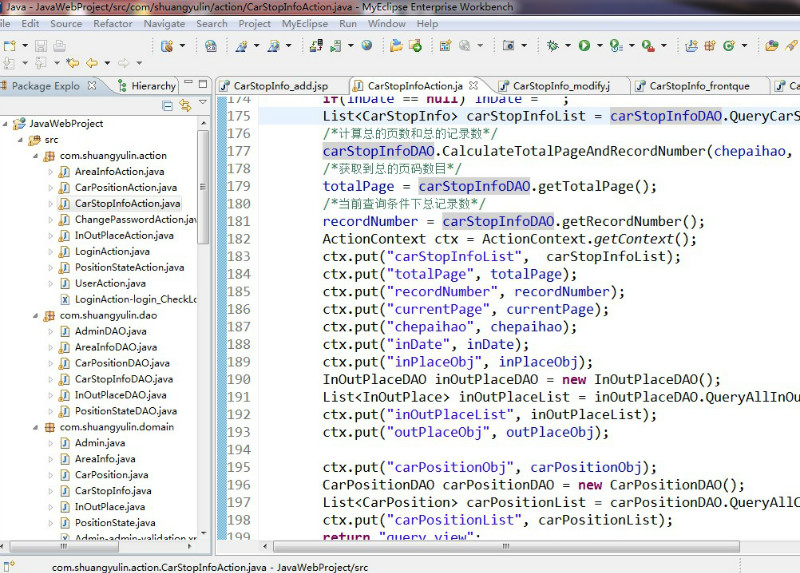The image size is (800, 573).
Task: Click the Package Explorer vertical scrollbar thumb
Action: click(x=203, y=187)
